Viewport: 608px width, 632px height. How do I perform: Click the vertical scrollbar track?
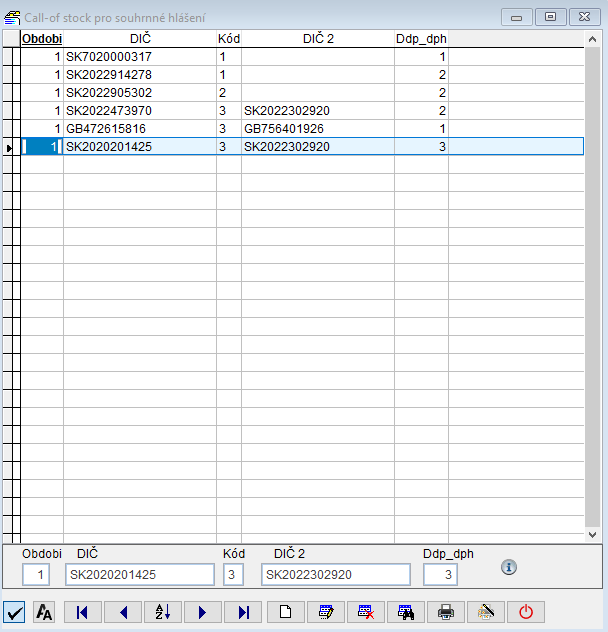click(592, 286)
